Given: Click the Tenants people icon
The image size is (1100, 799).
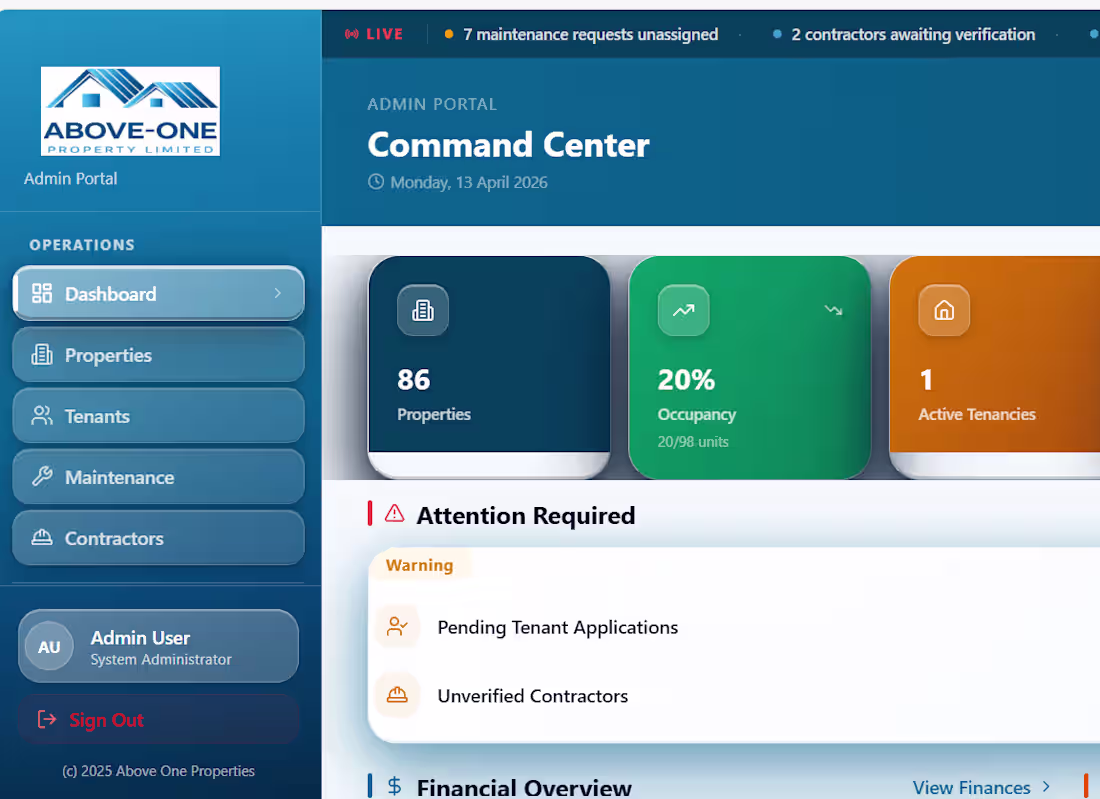Looking at the screenshot, I should click(x=42, y=416).
